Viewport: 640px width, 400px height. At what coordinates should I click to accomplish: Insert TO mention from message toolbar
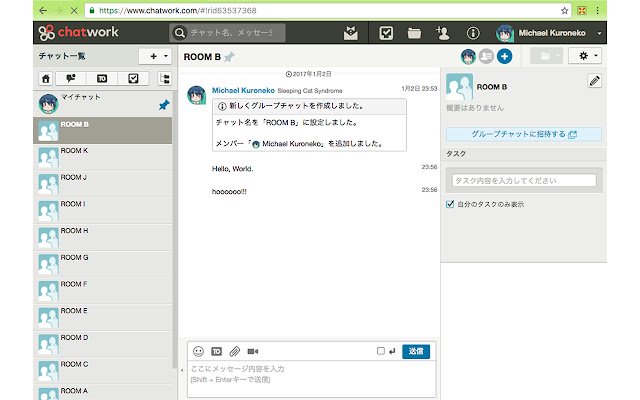click(x=216, y=351)
